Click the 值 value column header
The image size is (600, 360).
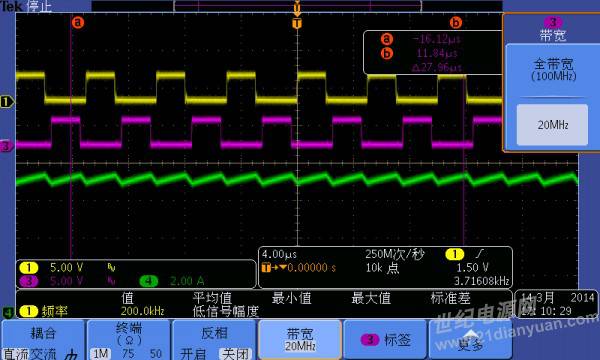pos(127,298)
